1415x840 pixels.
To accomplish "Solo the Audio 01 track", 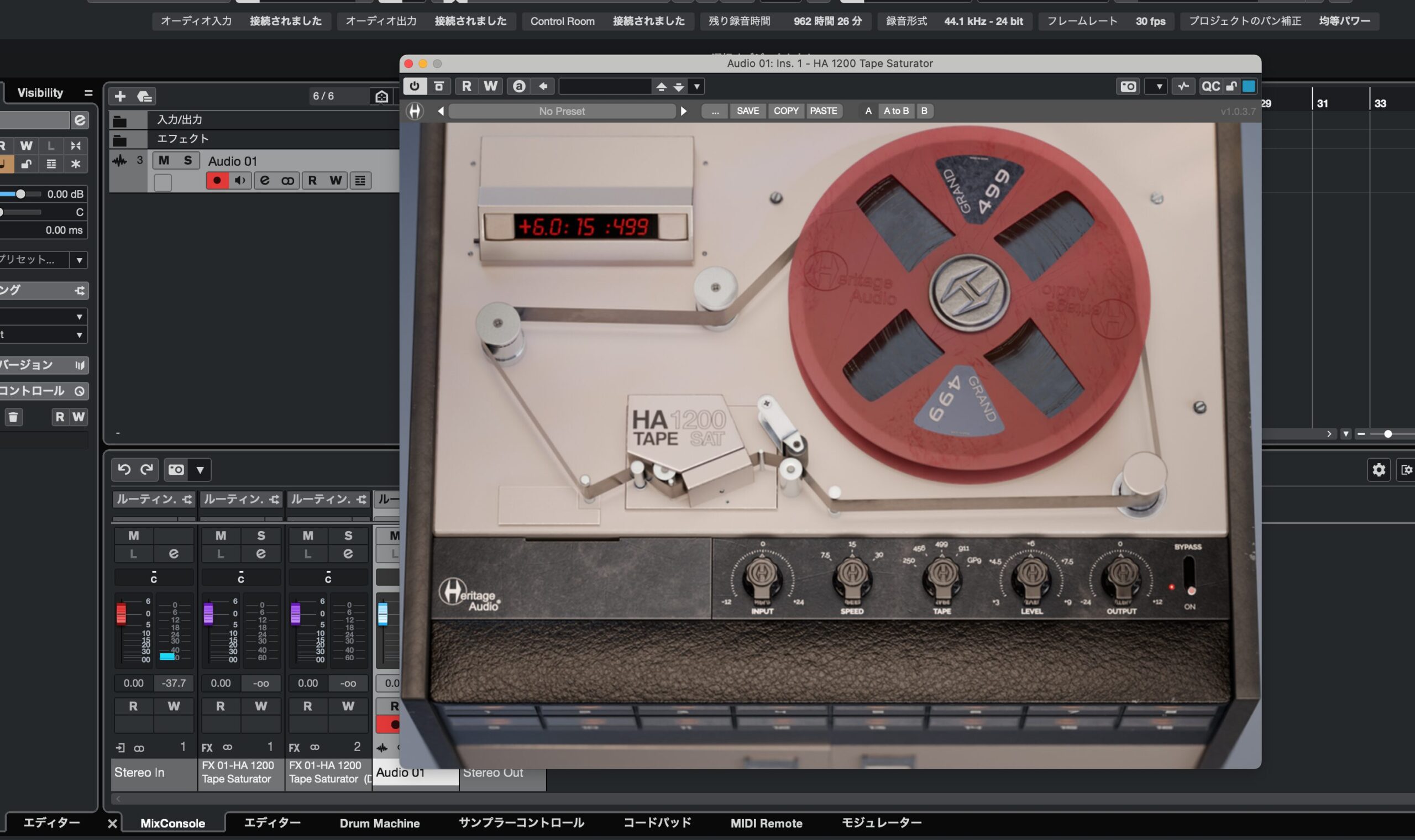I will (x=188, y=160).
